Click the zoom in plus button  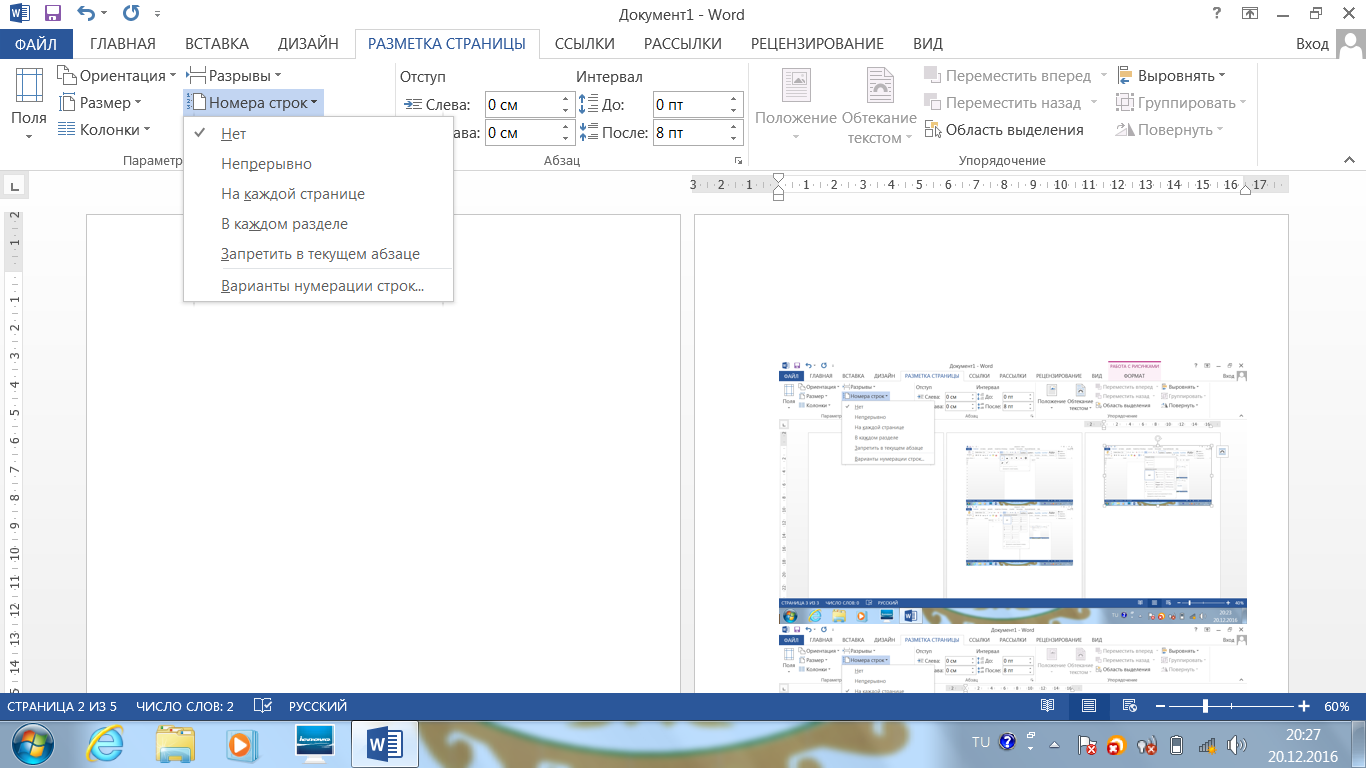coord(1304,706)
